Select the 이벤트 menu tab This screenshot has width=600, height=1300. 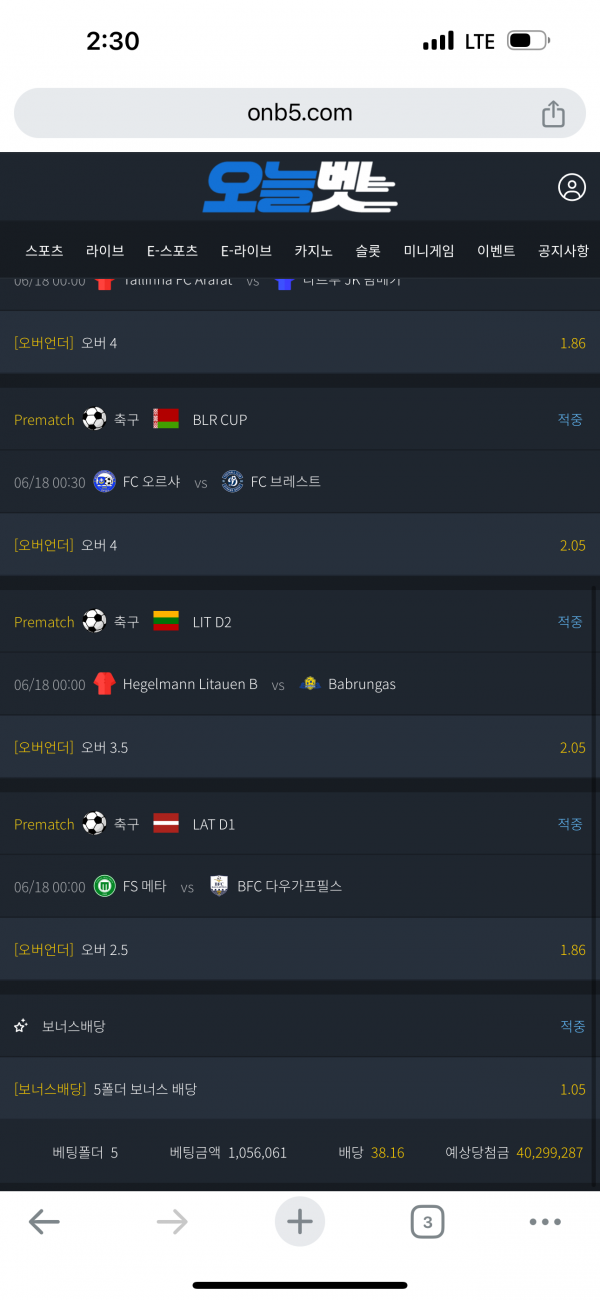(x=496, y=251)
